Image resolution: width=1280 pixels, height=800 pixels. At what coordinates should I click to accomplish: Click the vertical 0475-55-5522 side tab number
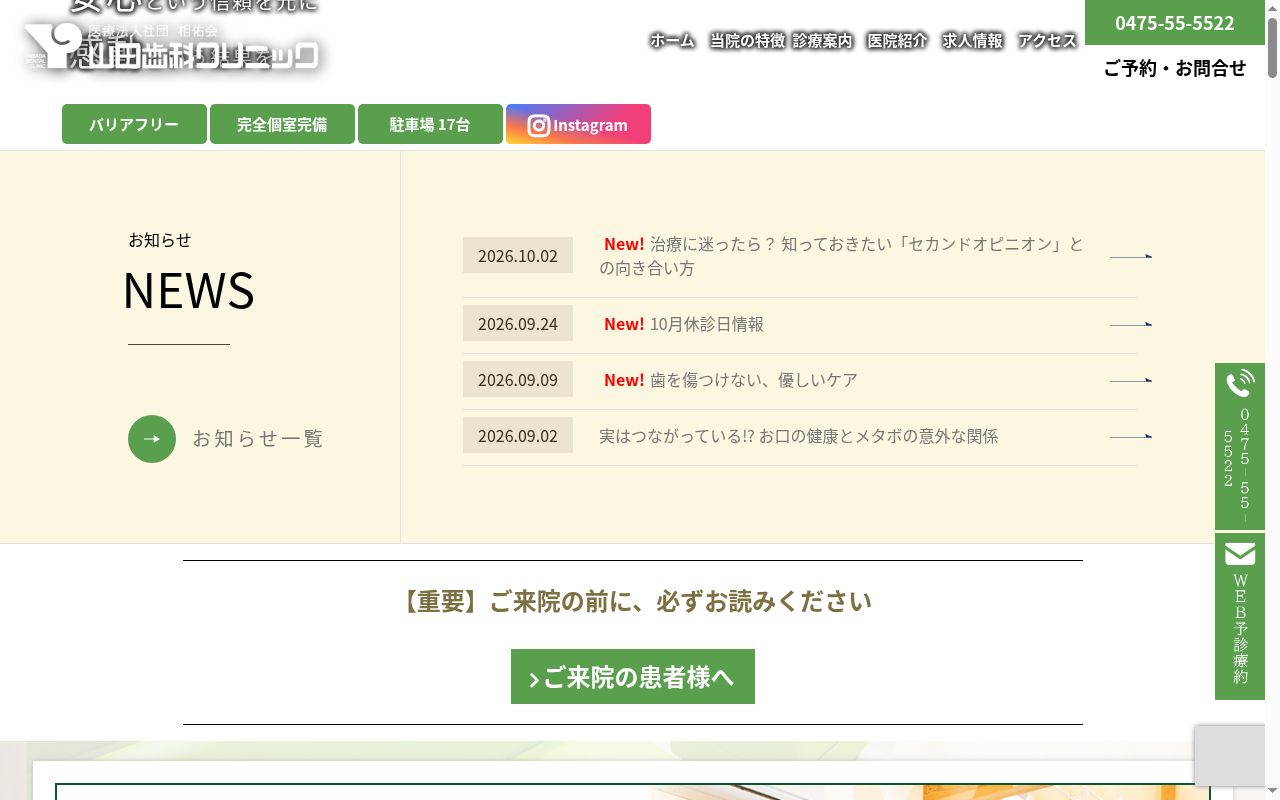(x=1237, y=462)
